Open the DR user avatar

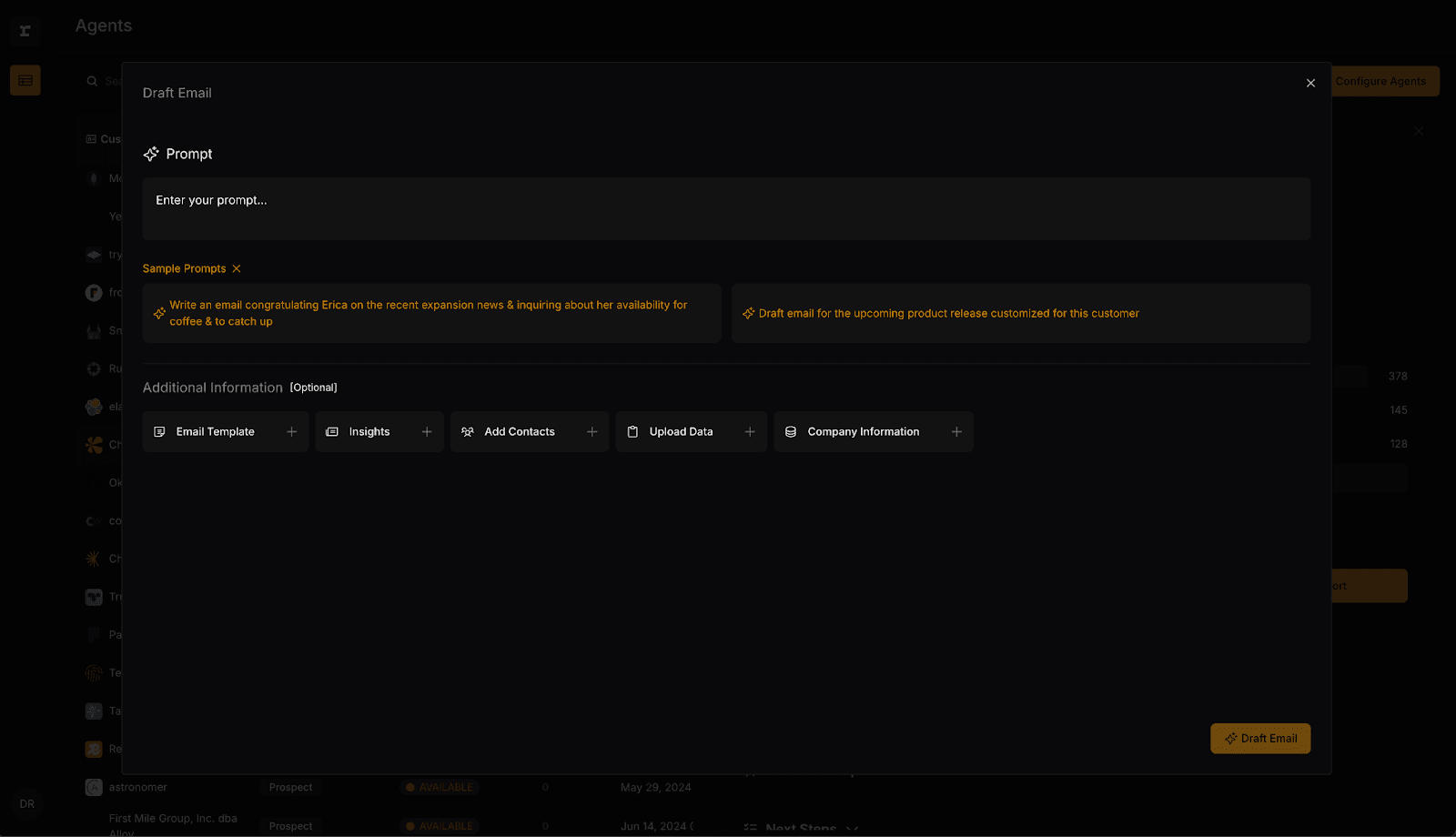[27, 804]
